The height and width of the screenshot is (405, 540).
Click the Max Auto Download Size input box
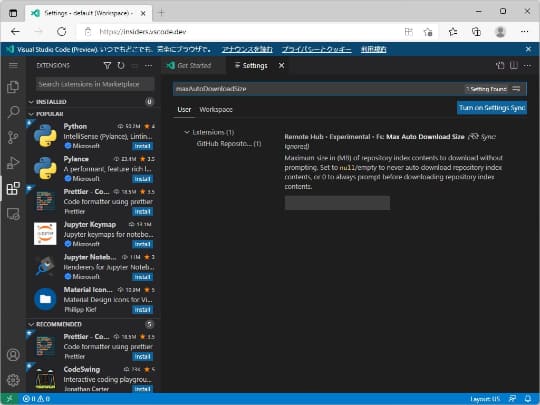pos(337,203)
